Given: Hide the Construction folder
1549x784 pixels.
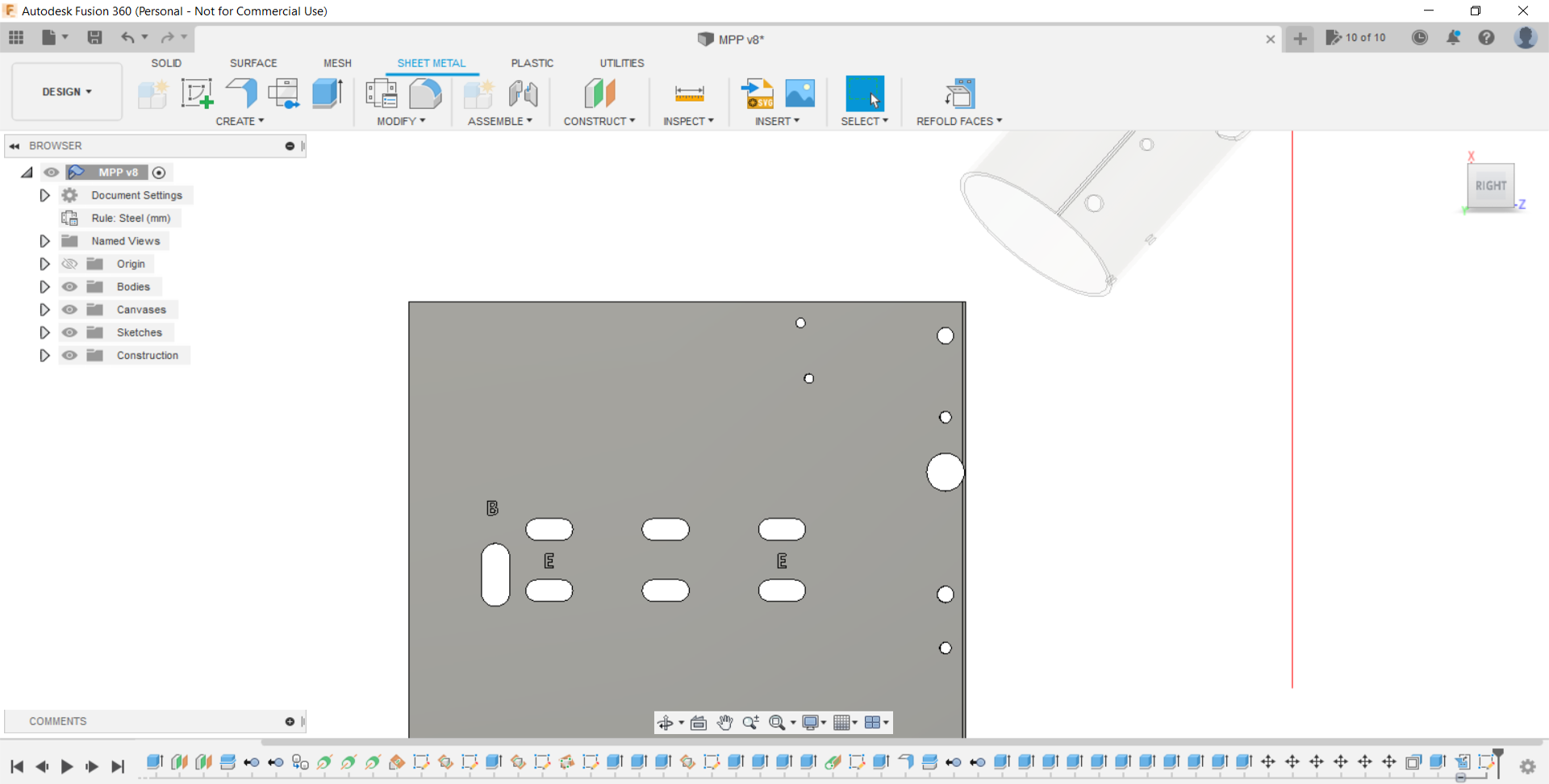Looking at the screenshot, I should click(x=69, y=355).
